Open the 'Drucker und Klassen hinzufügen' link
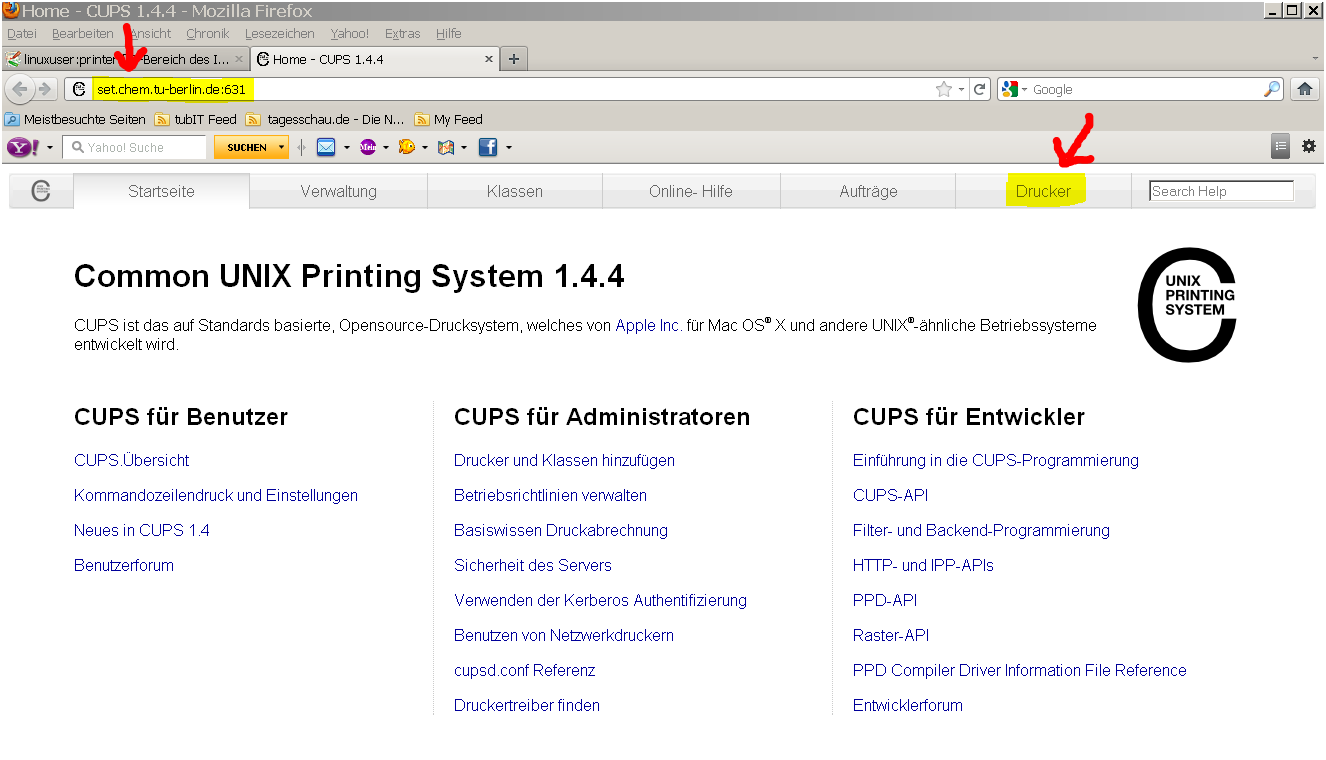This screenshot has width=1326, height=760. (x=564, y=460)
